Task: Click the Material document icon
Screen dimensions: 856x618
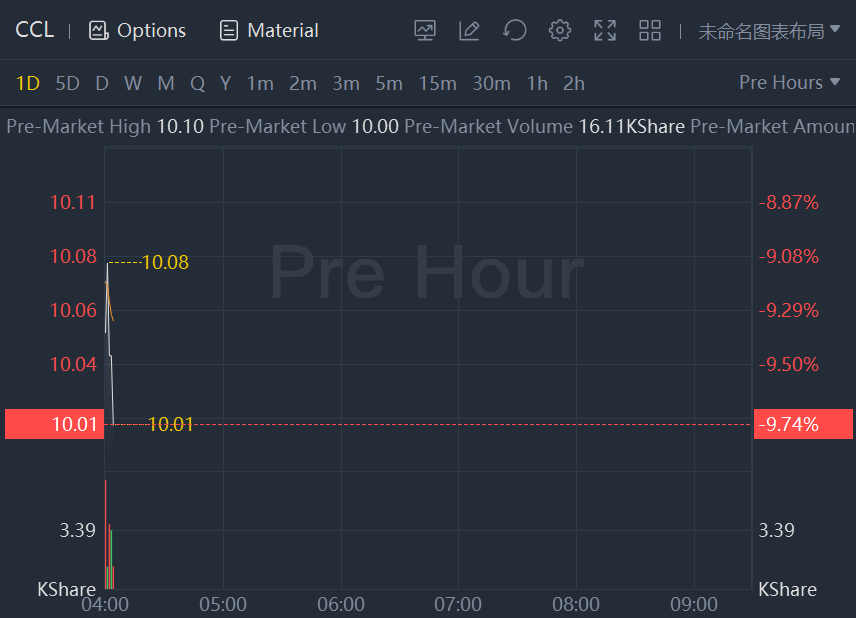Action: pos(229,31)
